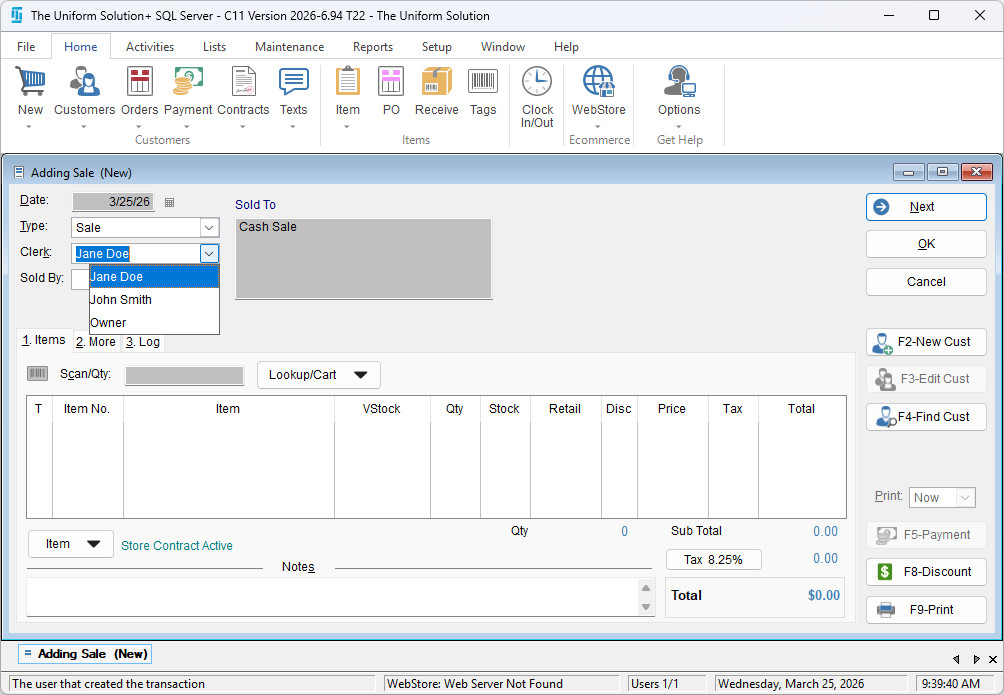Expand the Type dropdown arrow

point(209,228)
